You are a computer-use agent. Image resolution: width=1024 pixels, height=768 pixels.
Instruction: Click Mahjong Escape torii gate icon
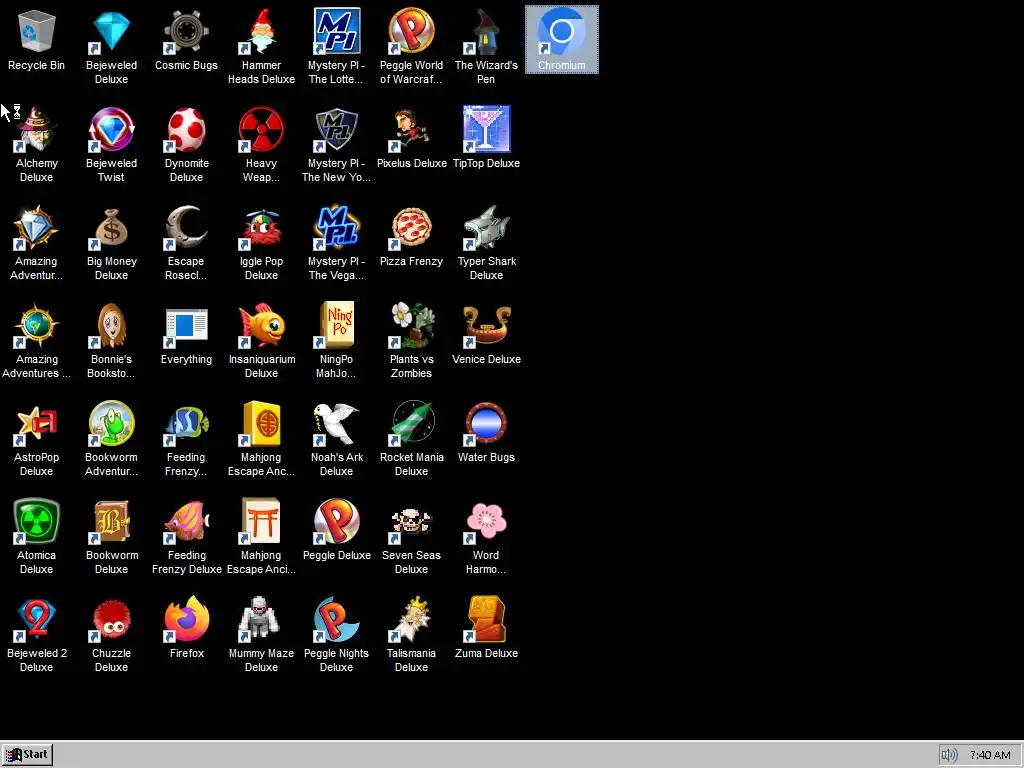coord(261,521)
